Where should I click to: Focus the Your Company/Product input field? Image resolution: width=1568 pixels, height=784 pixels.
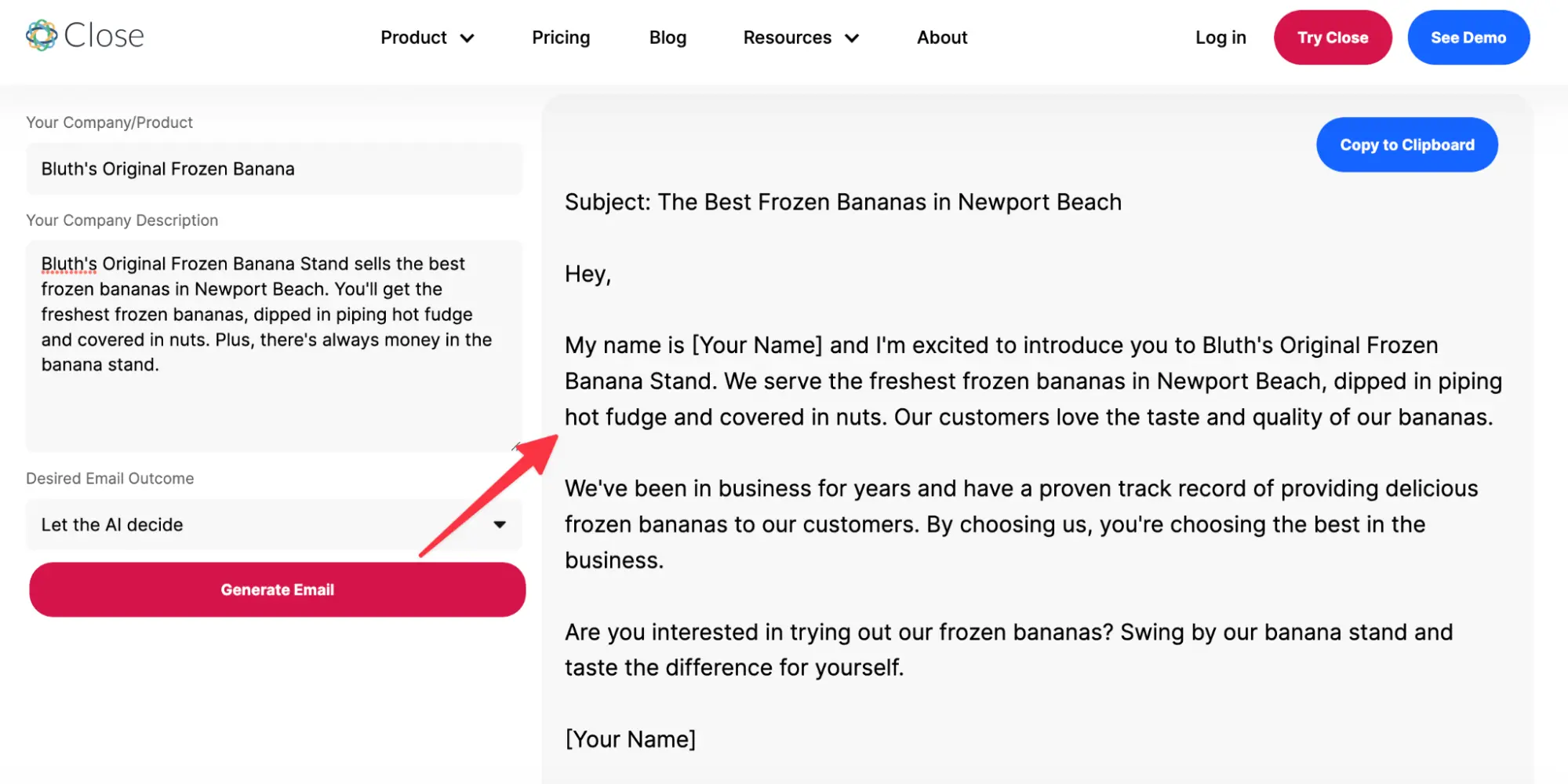[x=274, y=169]
